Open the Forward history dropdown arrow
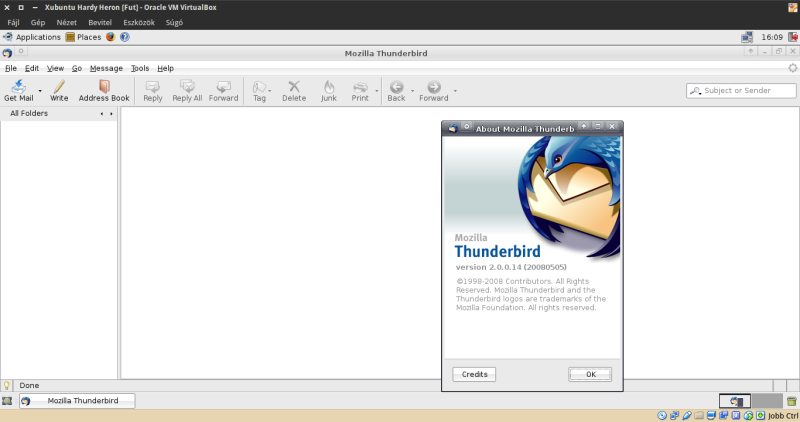The width and height of the screenshot is (800, 422). click(455, 91)
